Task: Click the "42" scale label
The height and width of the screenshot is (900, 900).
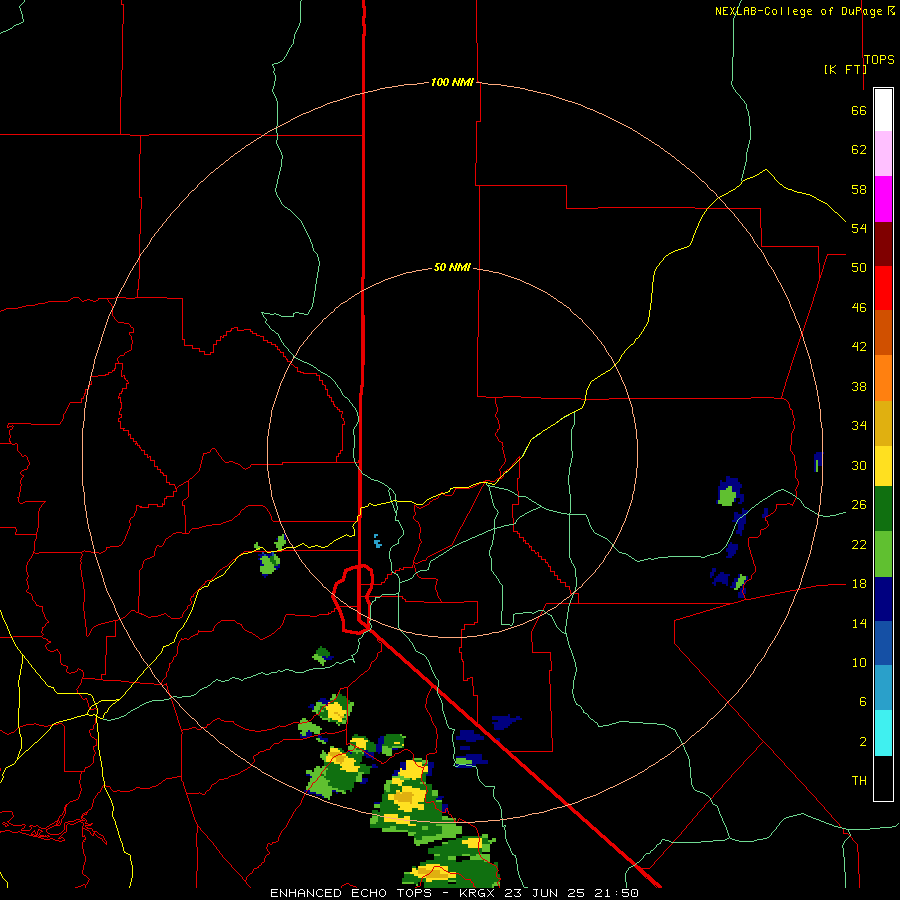Action: coord(859,347)
